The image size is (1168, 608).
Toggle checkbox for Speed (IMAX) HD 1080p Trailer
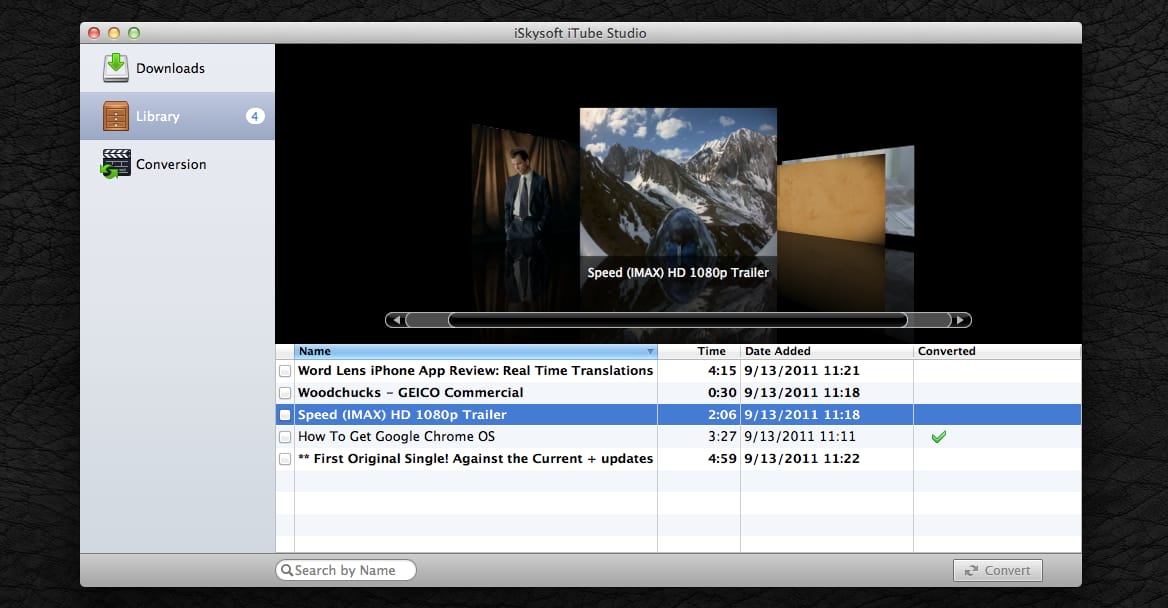285,415
